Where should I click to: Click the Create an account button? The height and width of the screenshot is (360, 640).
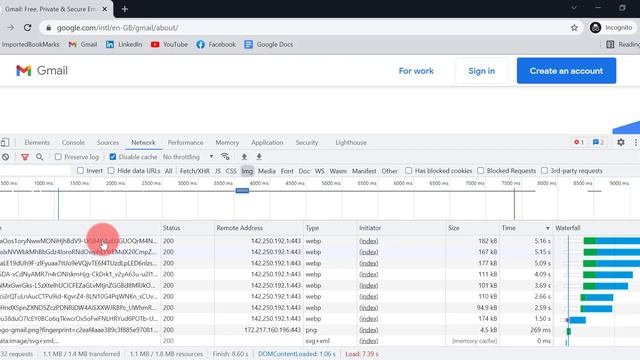[x=566, y=71]
